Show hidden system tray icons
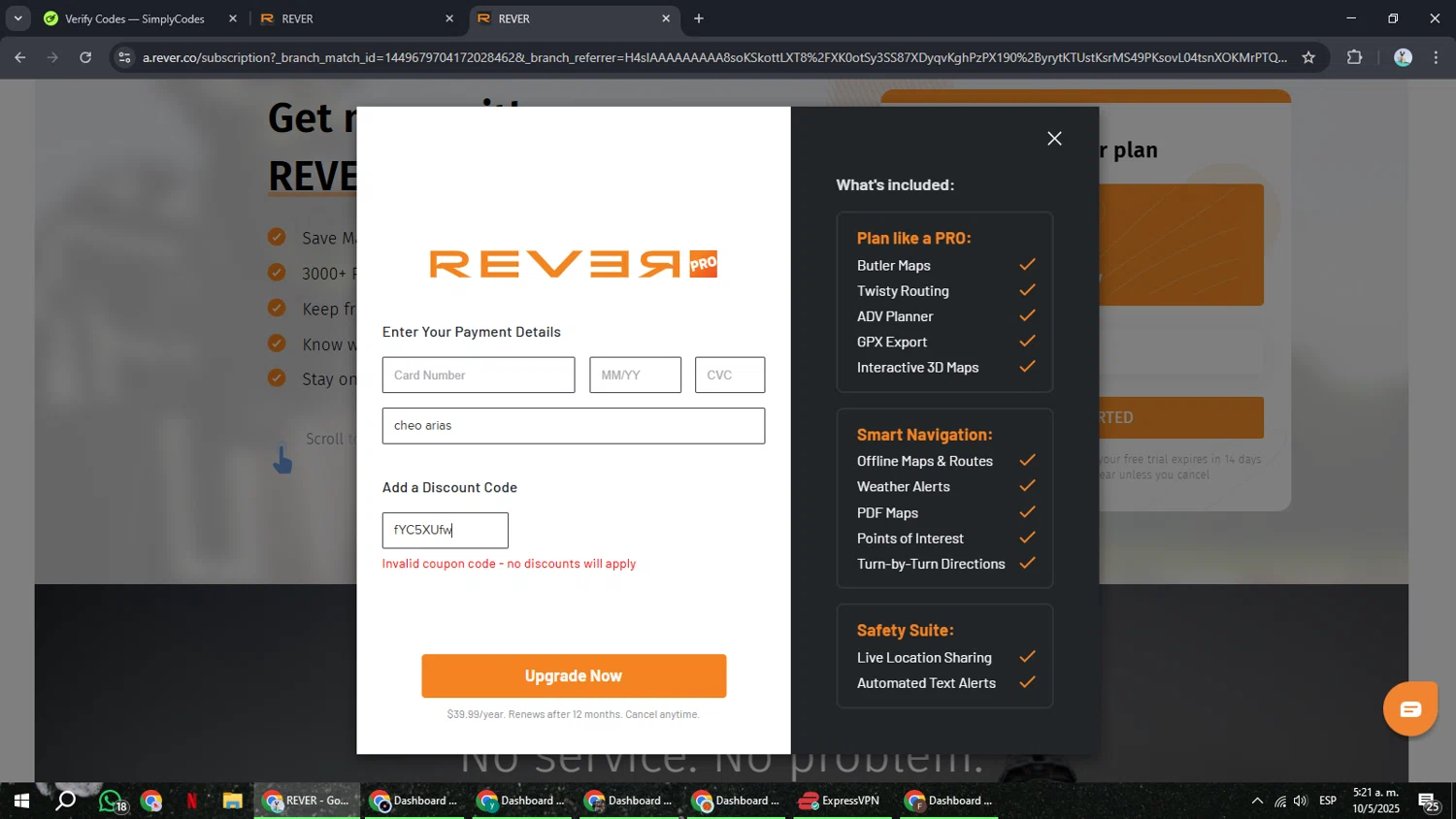This screenshot has width=1456, height=819. 1257,801
